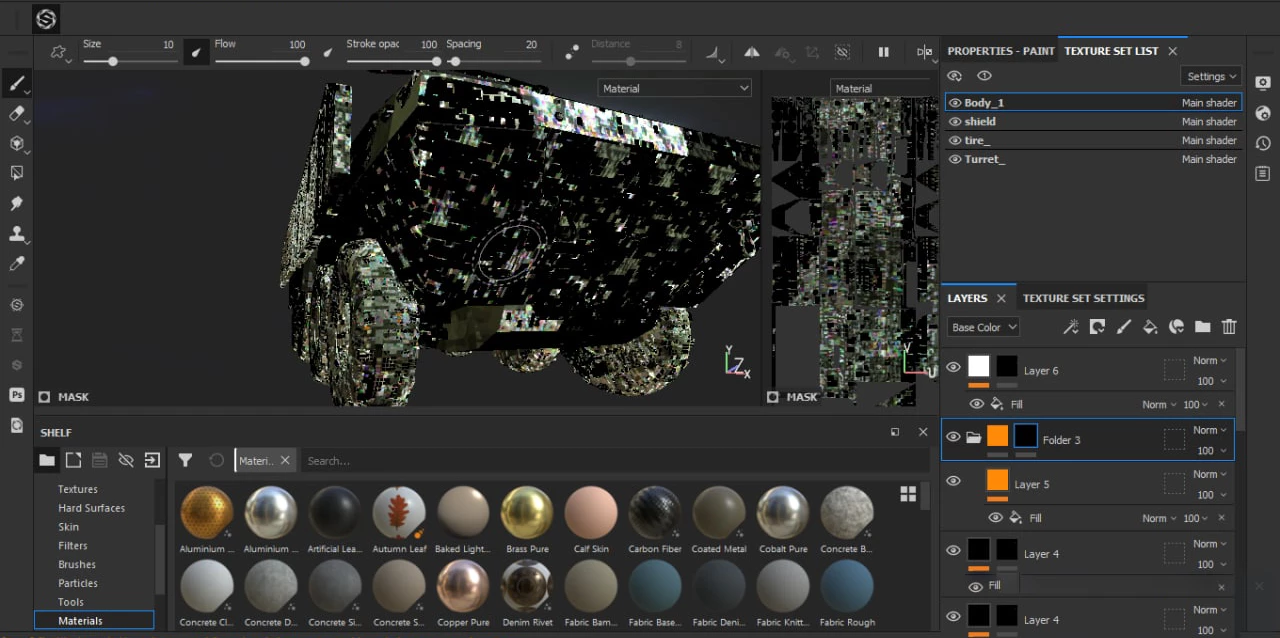Add a new folder in Layers panel
Image resolution: width=1280 pixels, height=638 pixels.
pos(1202,327)
